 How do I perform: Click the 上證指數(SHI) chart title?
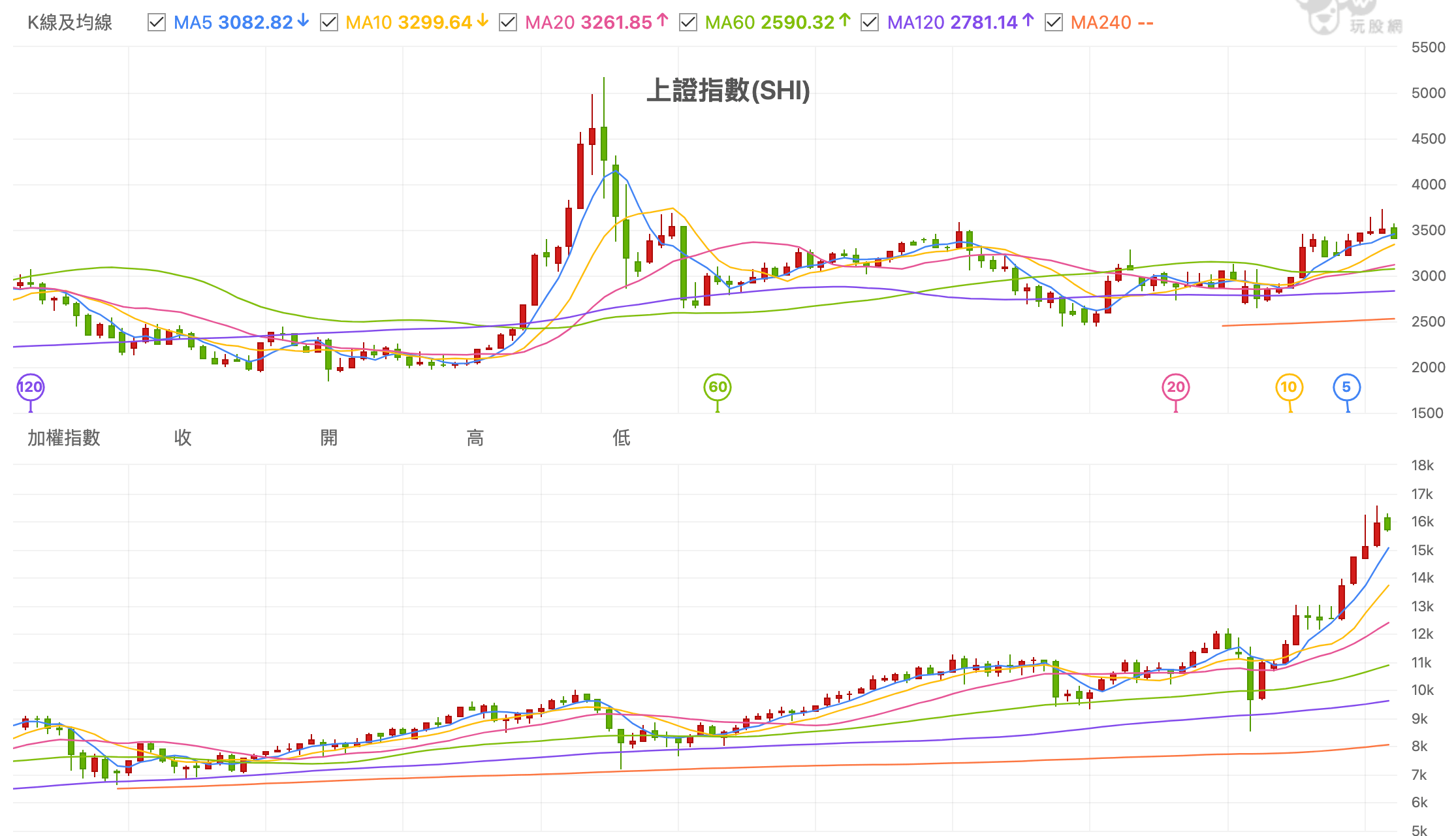click(728, 91)
